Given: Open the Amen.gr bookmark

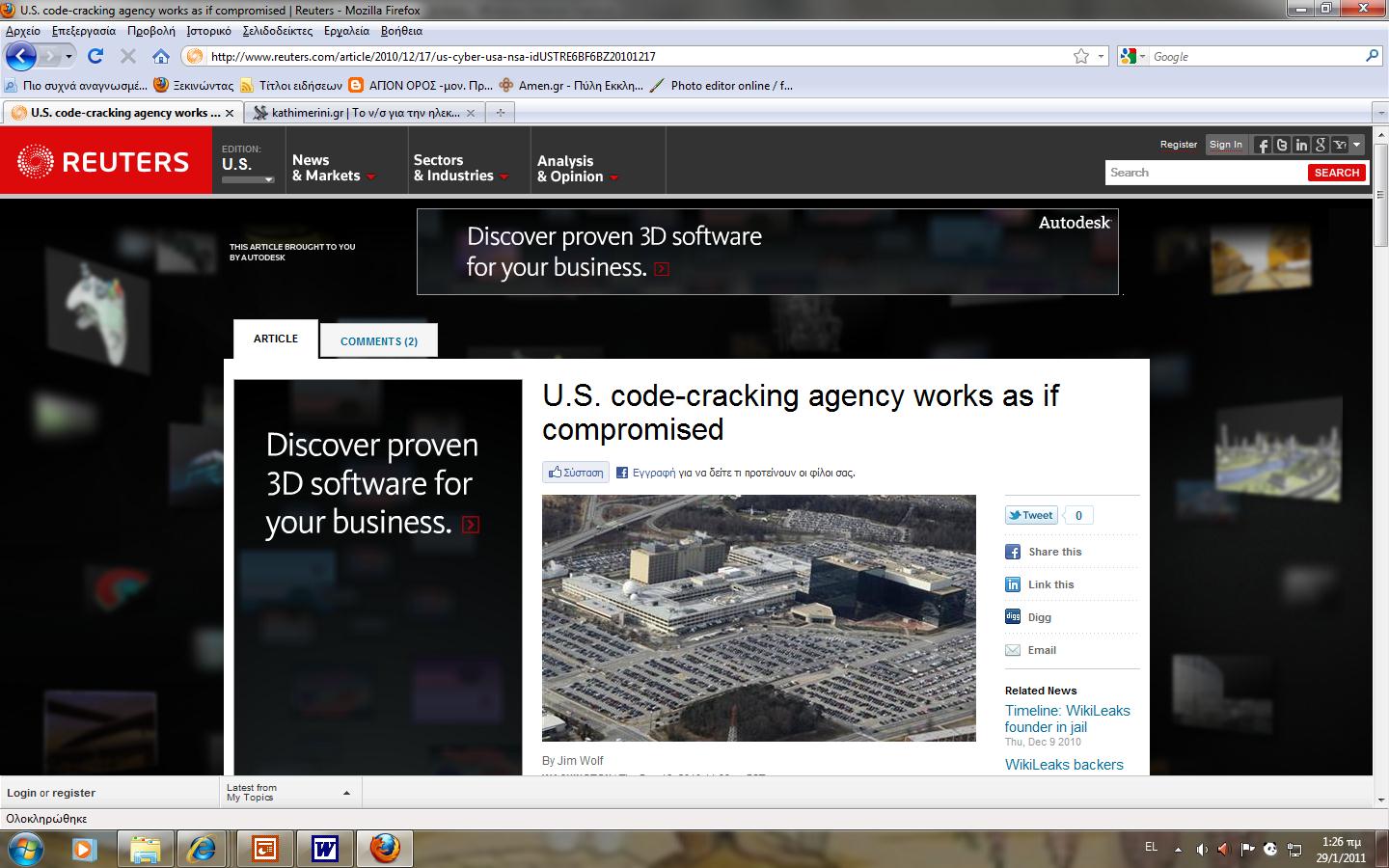Looking at the screenshot, I should tap(571, 85).
